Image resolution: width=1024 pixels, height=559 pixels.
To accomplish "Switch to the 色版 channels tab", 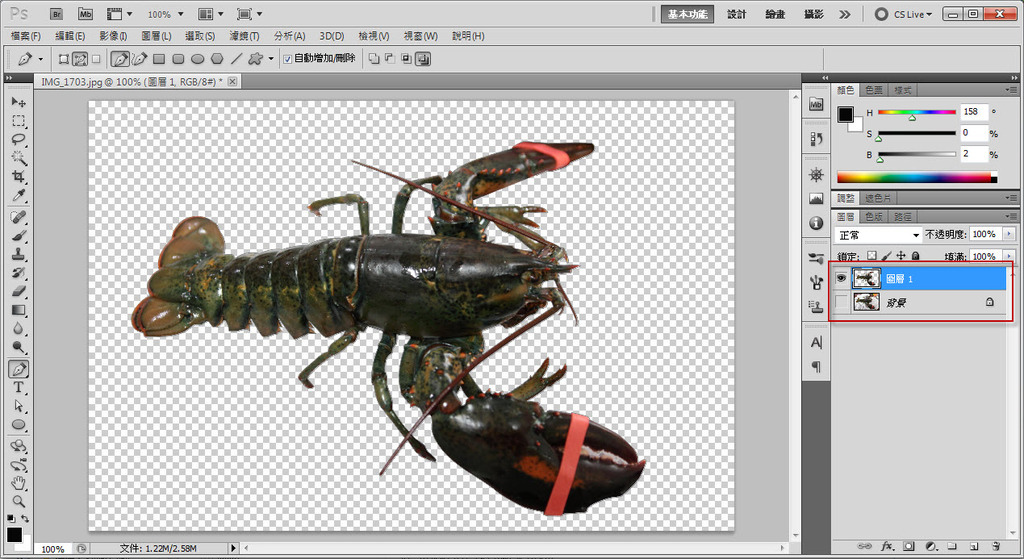I will [x=874, y=216].
